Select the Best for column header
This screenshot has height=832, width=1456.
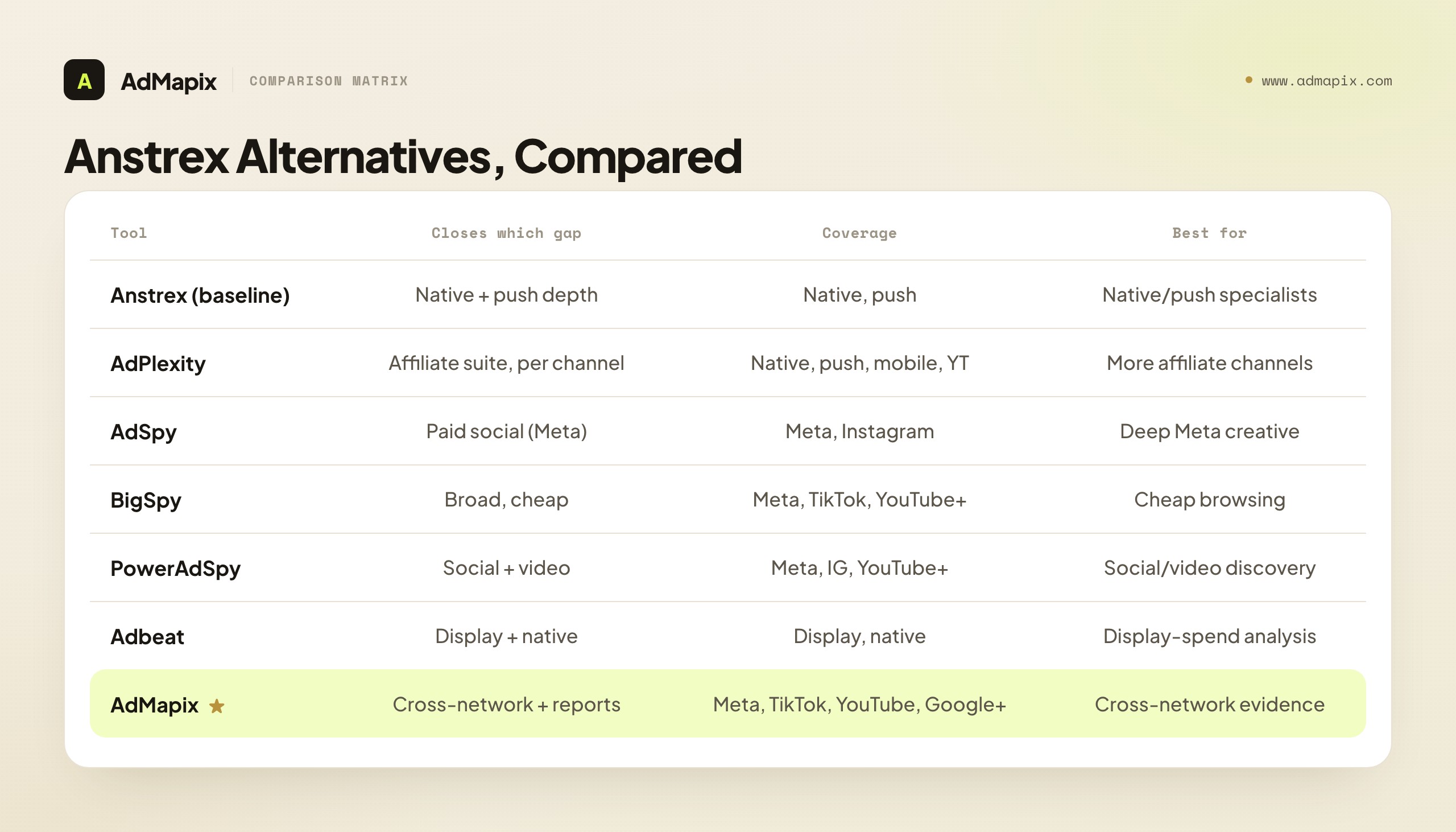(x=1209, y=233)
